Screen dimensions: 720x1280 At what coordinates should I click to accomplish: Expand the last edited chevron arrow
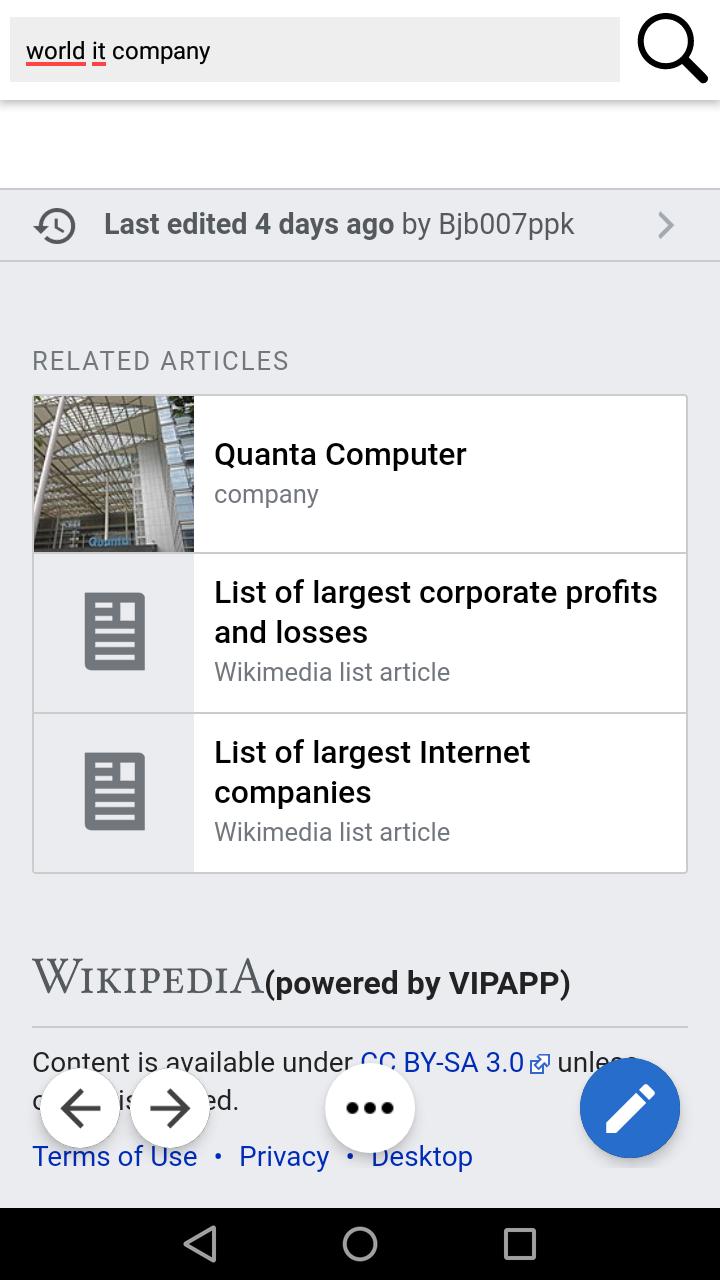click(x=666, y=225)
